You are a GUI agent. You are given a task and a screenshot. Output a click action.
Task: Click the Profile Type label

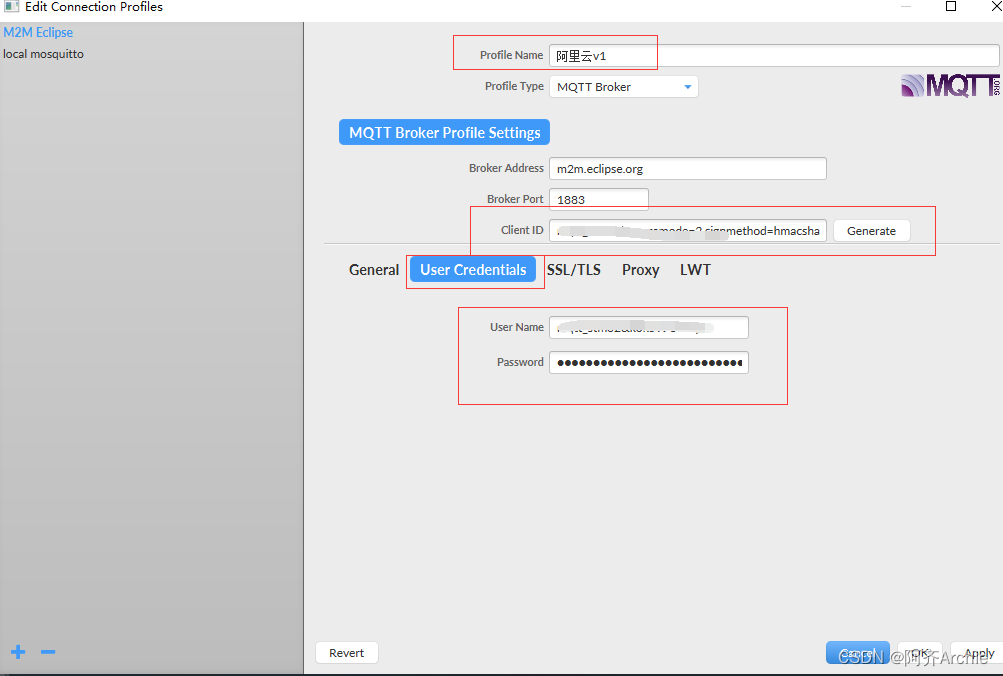(514, 86)
